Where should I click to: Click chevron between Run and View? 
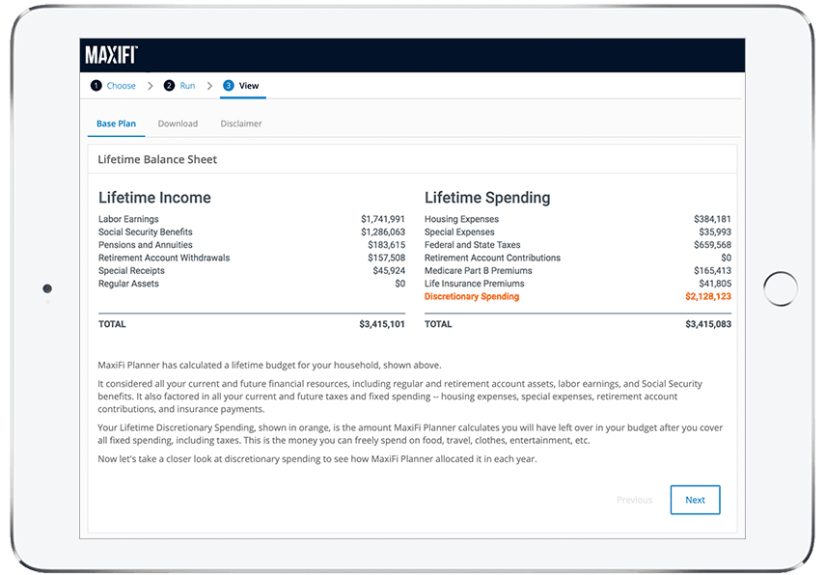209,86
